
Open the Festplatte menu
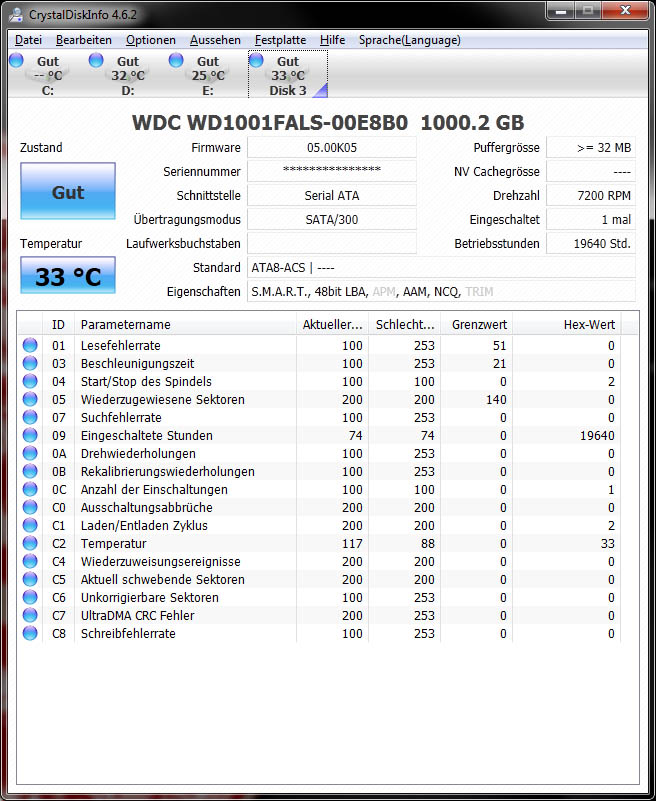[x=280, y=40]
